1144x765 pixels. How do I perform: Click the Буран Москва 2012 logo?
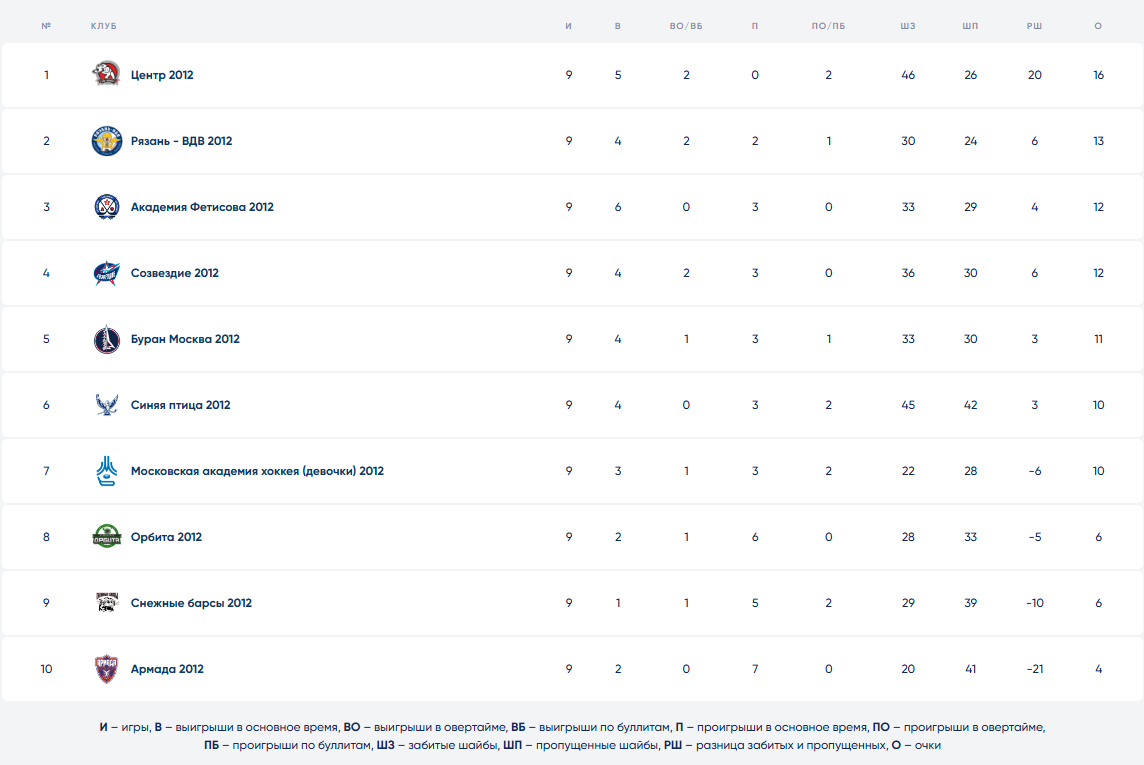tap(106, 339)
